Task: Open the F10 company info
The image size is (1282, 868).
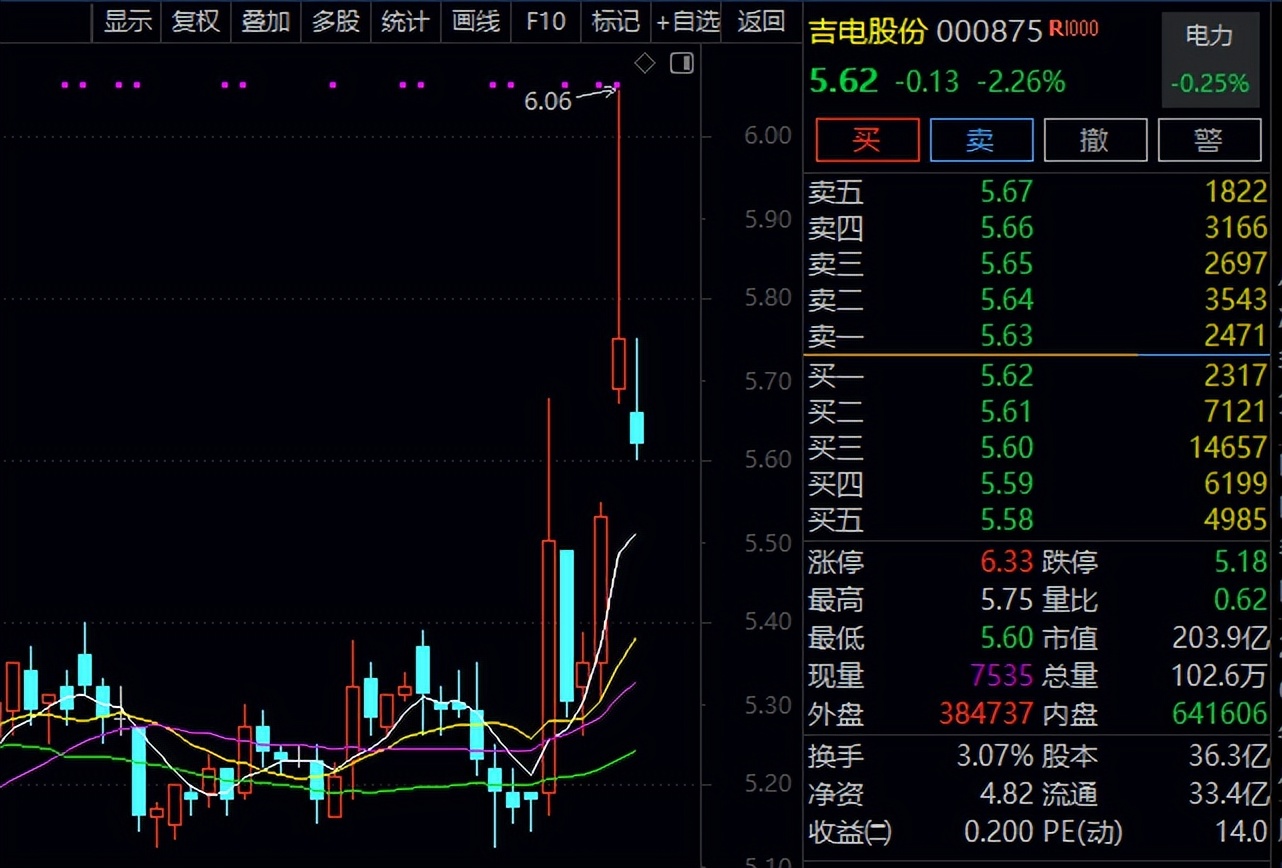Action: 546,21
